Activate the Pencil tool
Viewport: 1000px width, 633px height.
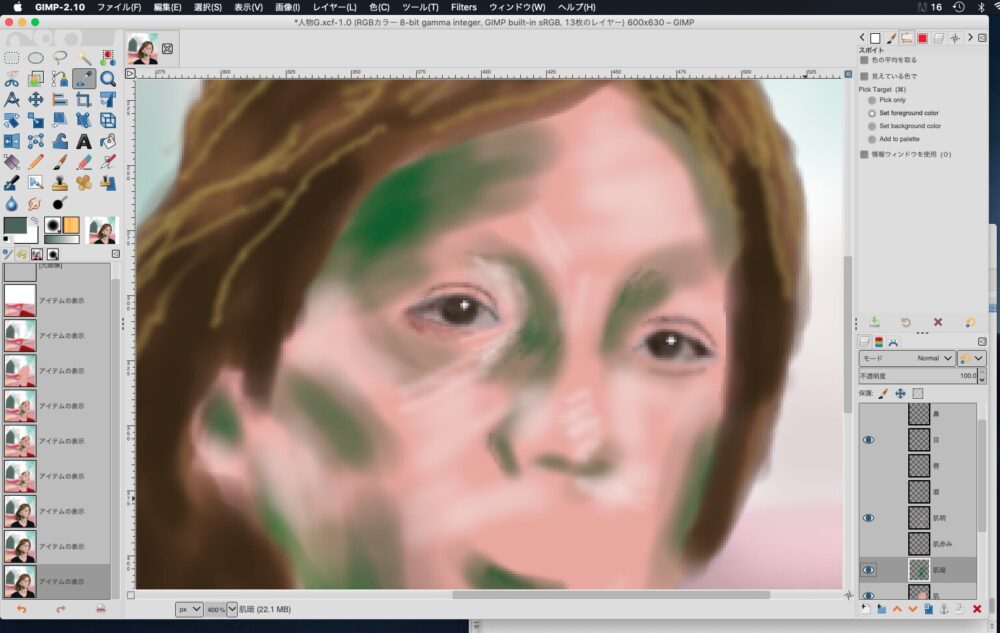point(36,162)
